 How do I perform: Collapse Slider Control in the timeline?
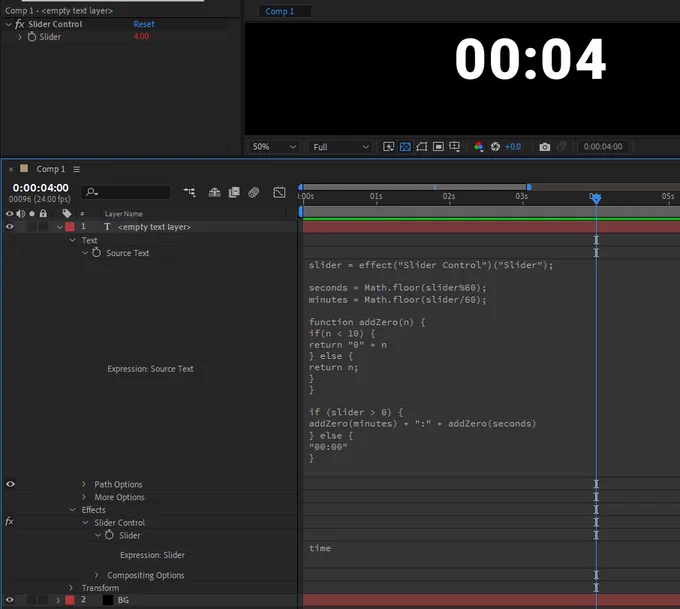click(x=85, y=523)
